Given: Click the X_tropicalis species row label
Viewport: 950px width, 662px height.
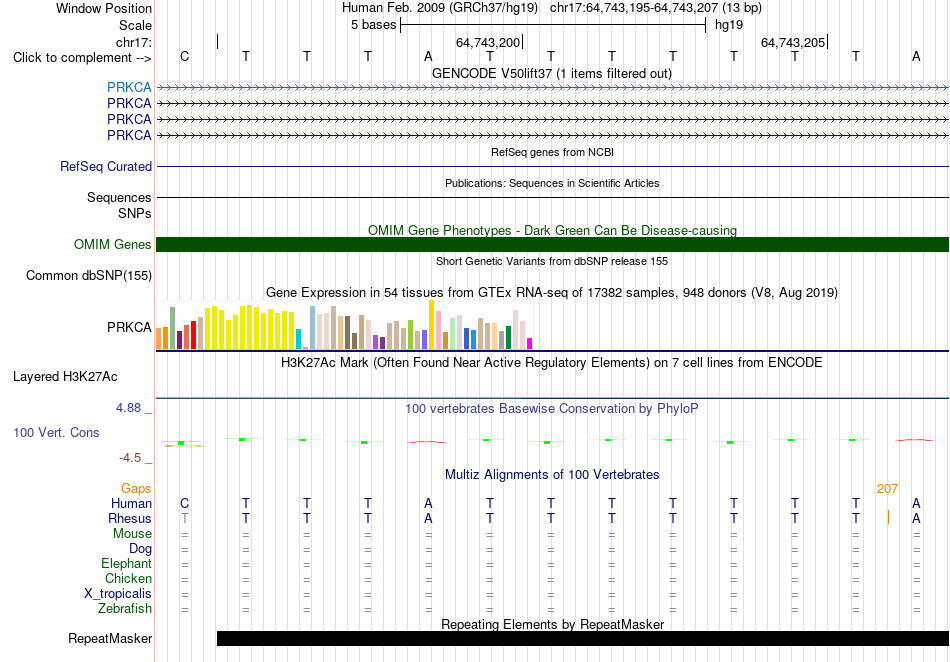Looking at the screenshot, I should click(118, 594).
